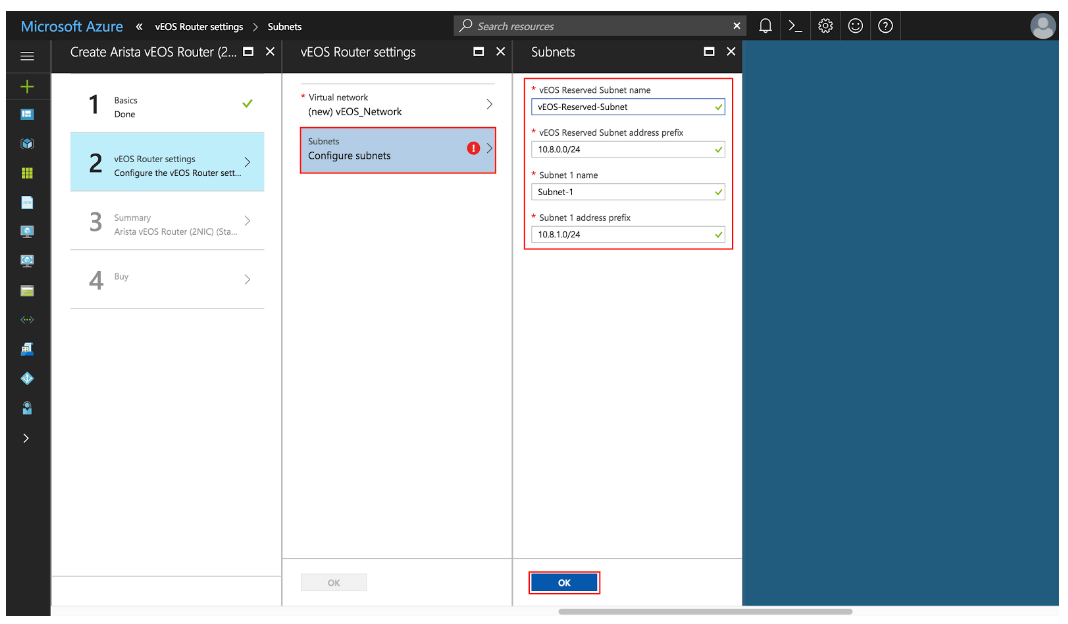Maximize the Create Arista vEOS Router blade

point(249,52)
